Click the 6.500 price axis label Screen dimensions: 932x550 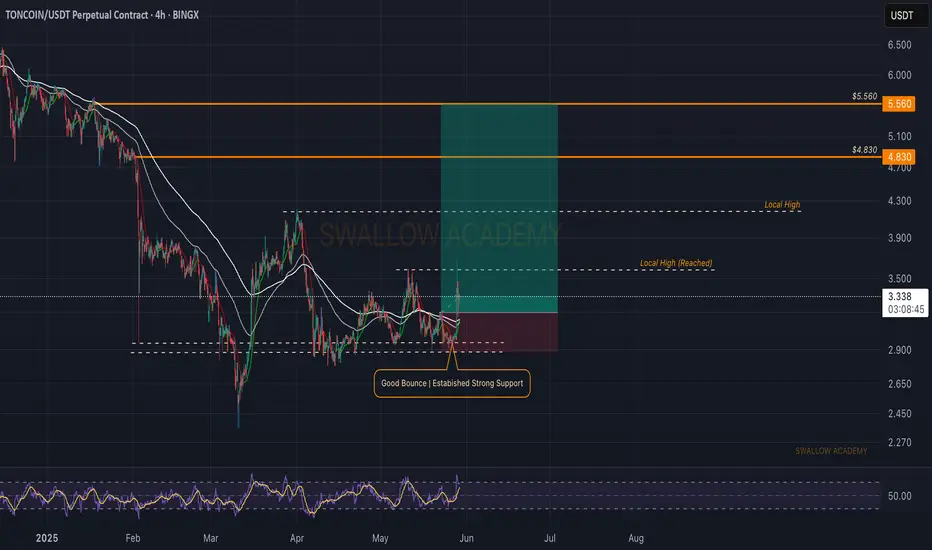[x=899, y=45]
